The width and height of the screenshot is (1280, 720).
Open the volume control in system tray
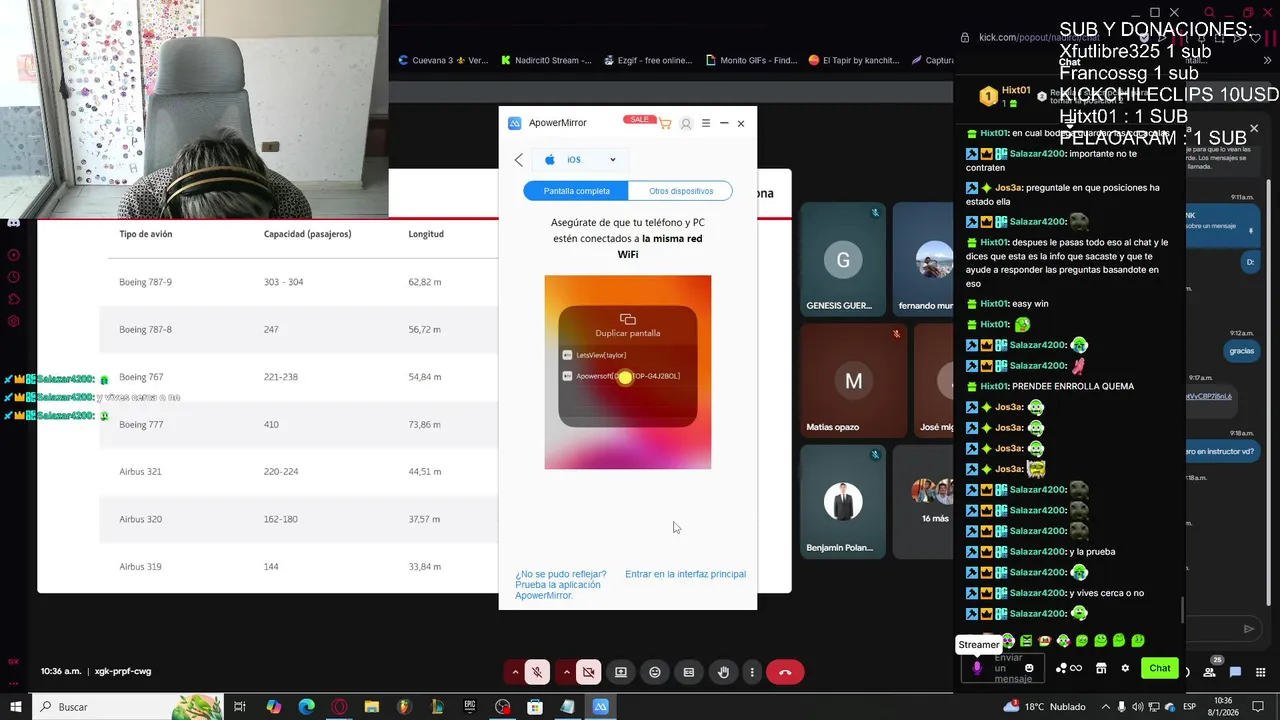coord(1139,707)
